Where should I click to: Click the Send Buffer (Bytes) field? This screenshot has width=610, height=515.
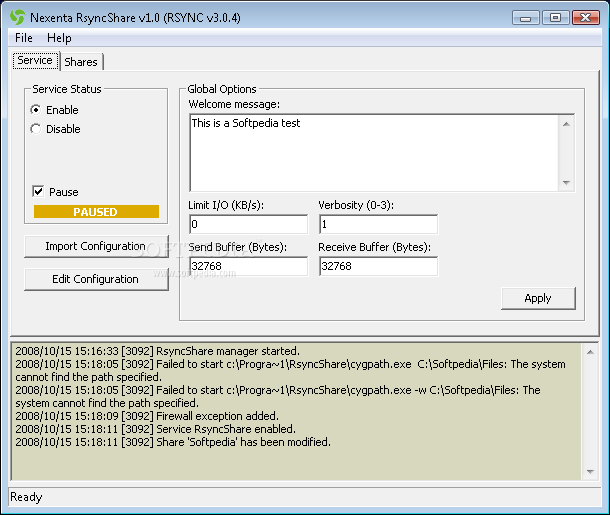pyautogui.click(x=248, y=266)
